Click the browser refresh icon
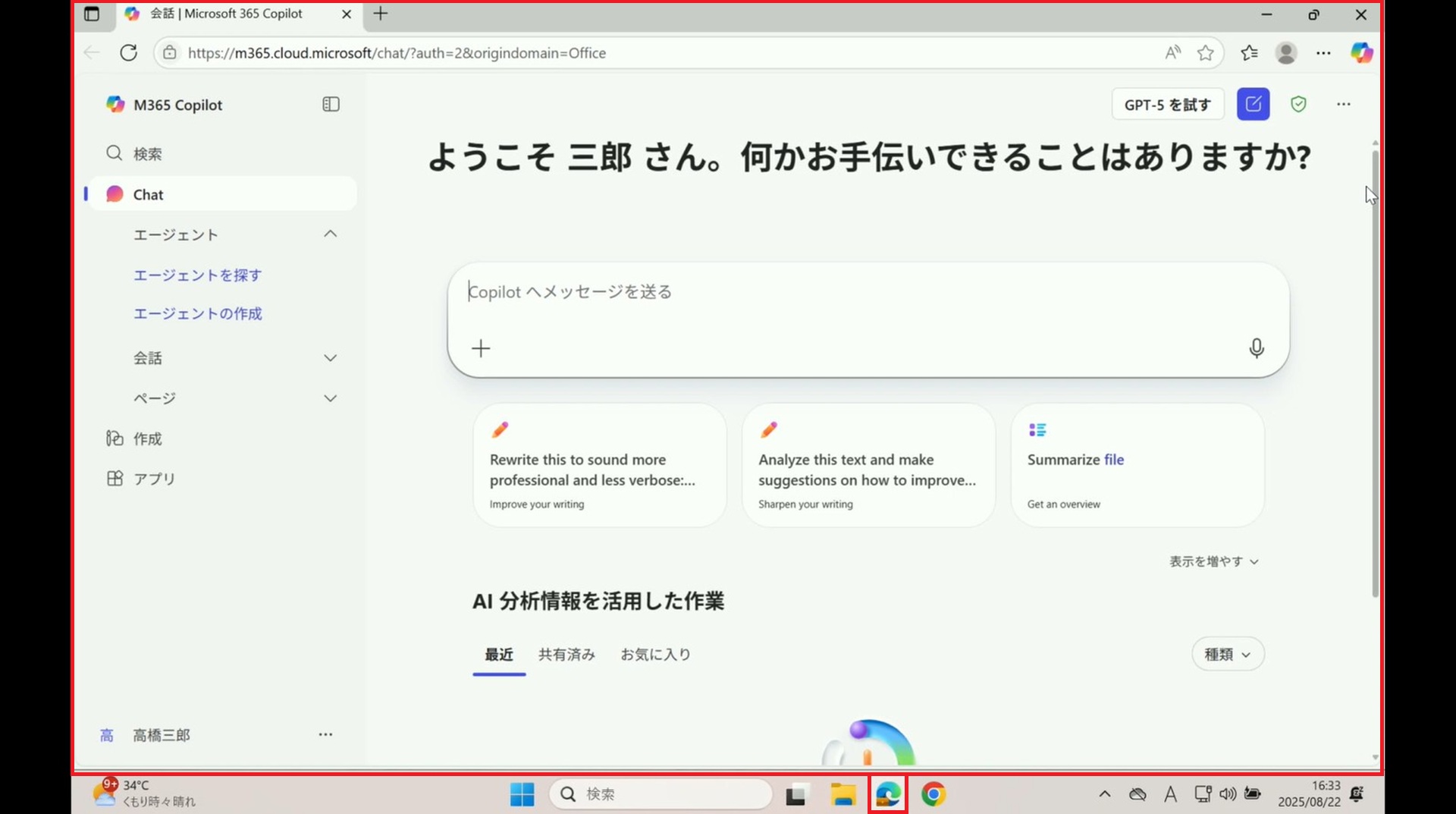The width and height of the screenshot is (1456, 814). click(129, 52)
